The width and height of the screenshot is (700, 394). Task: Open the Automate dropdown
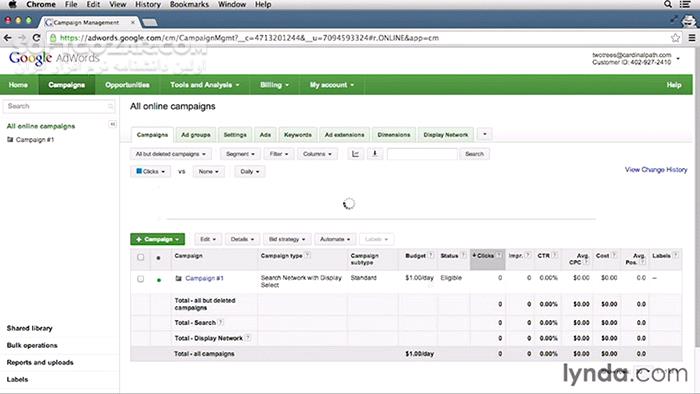[335, 239]
